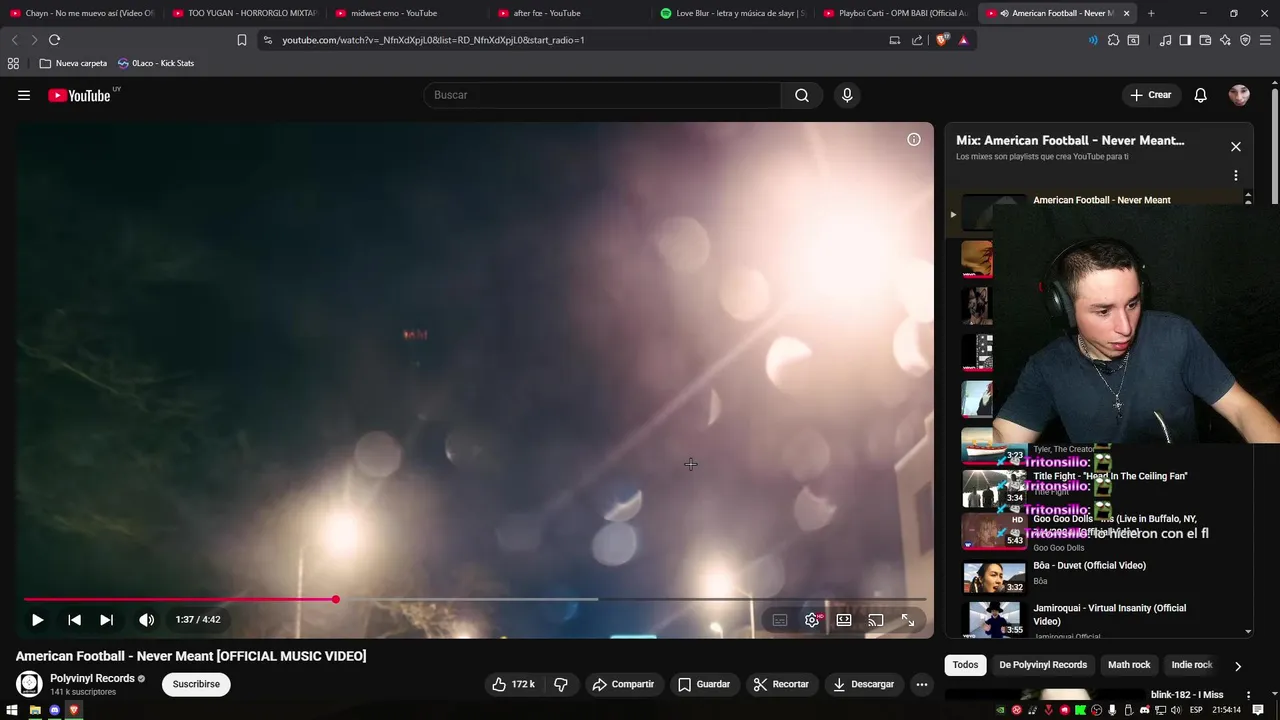Image resolution: width=1280 pixels, height=720 pixels.
Task: Bookmark this page in address bar
Action: point(241,40)
